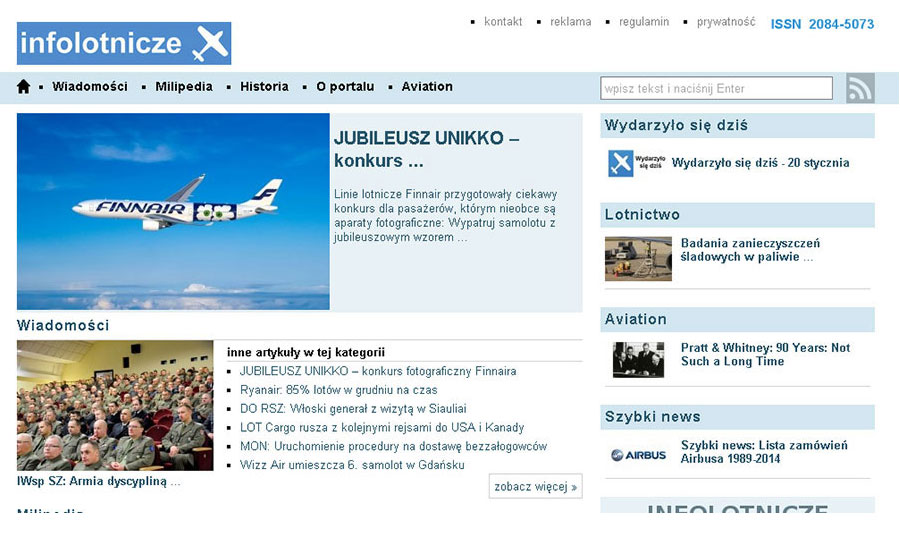Click the military audience photo thumbnail
900x550 pixels.
[115, 405]
